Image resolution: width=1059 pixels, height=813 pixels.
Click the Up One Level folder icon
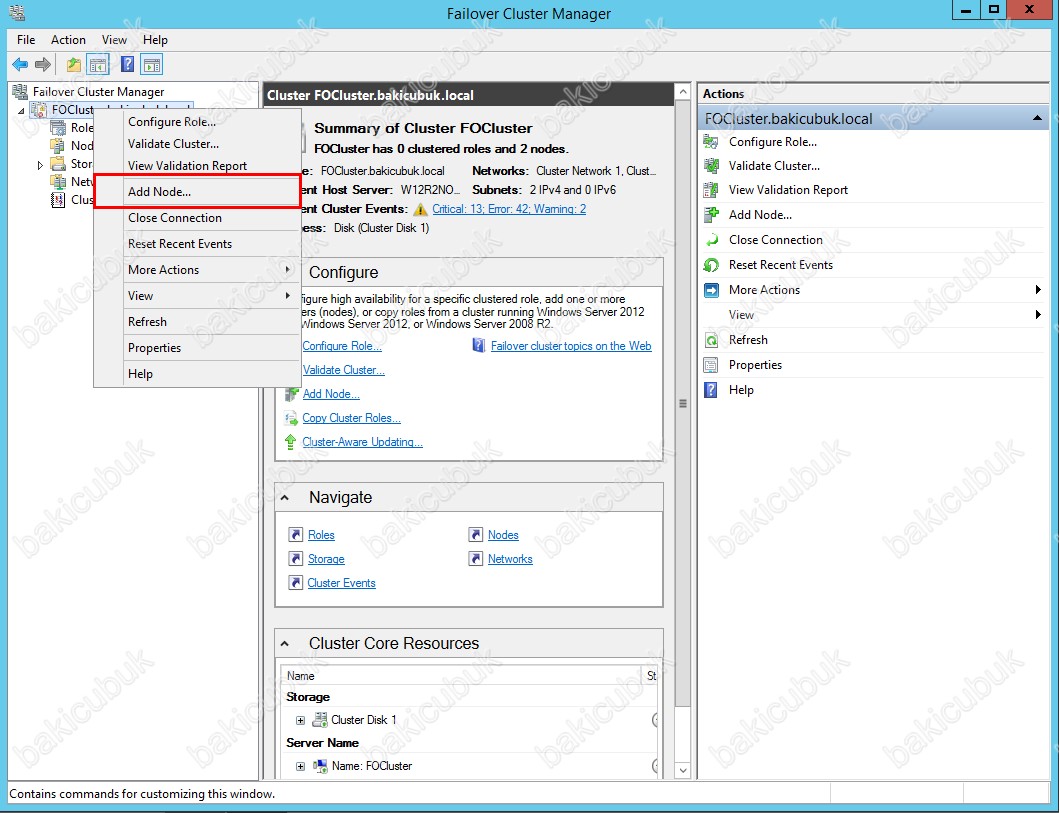point(74,65)
